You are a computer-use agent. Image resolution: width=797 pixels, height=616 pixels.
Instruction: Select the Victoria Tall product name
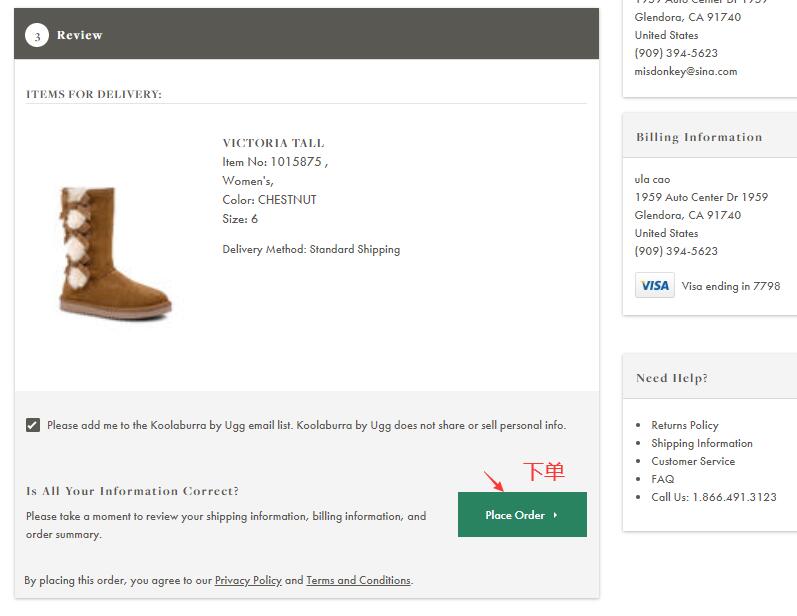click(273, 143)
